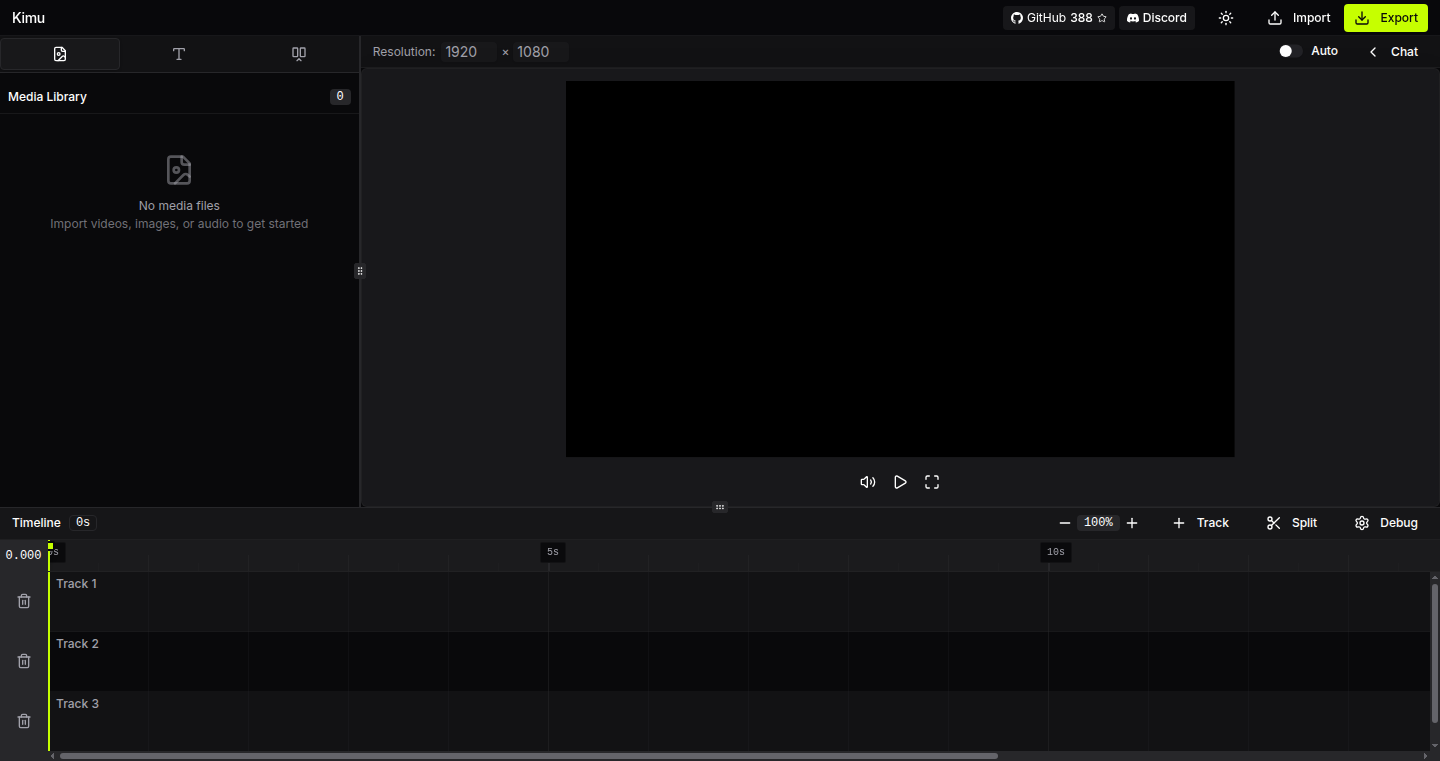Click the 100% zoom level
Image resolution: width=1440 pixels, height=761 pixels.
1098,522
